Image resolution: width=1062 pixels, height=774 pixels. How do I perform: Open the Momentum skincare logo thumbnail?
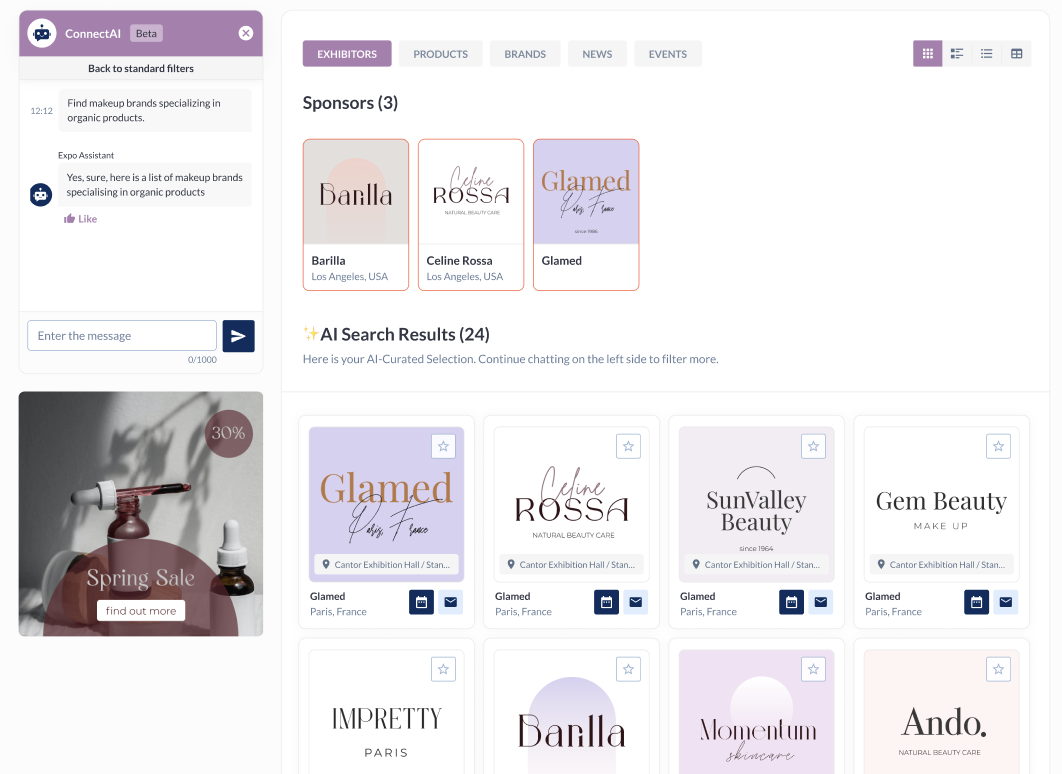coord(757,712)
